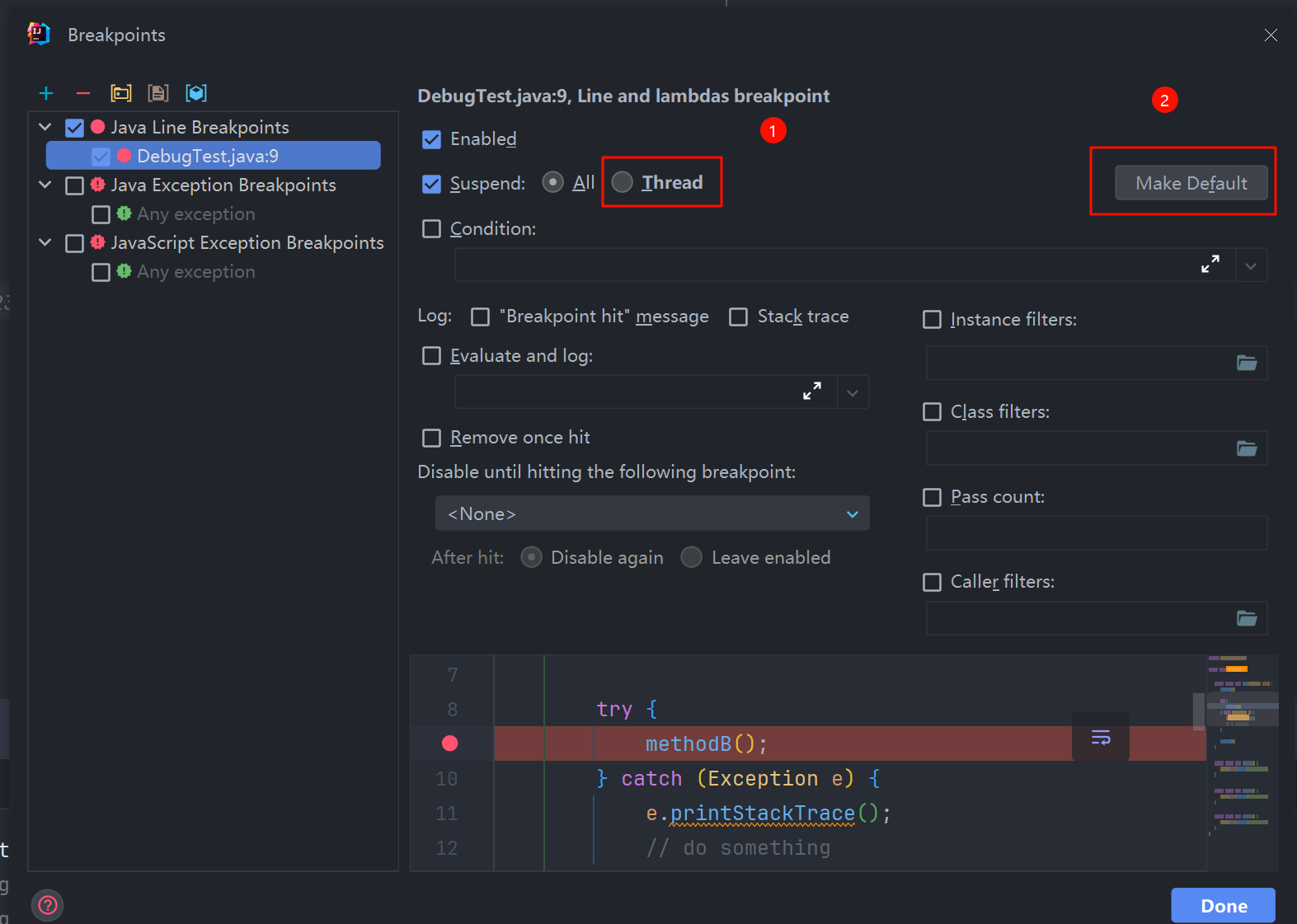The height and width of the screenshot is (924, 1297).
Task: Enable "Breakpoint hit" message logging
Action: 480,317
